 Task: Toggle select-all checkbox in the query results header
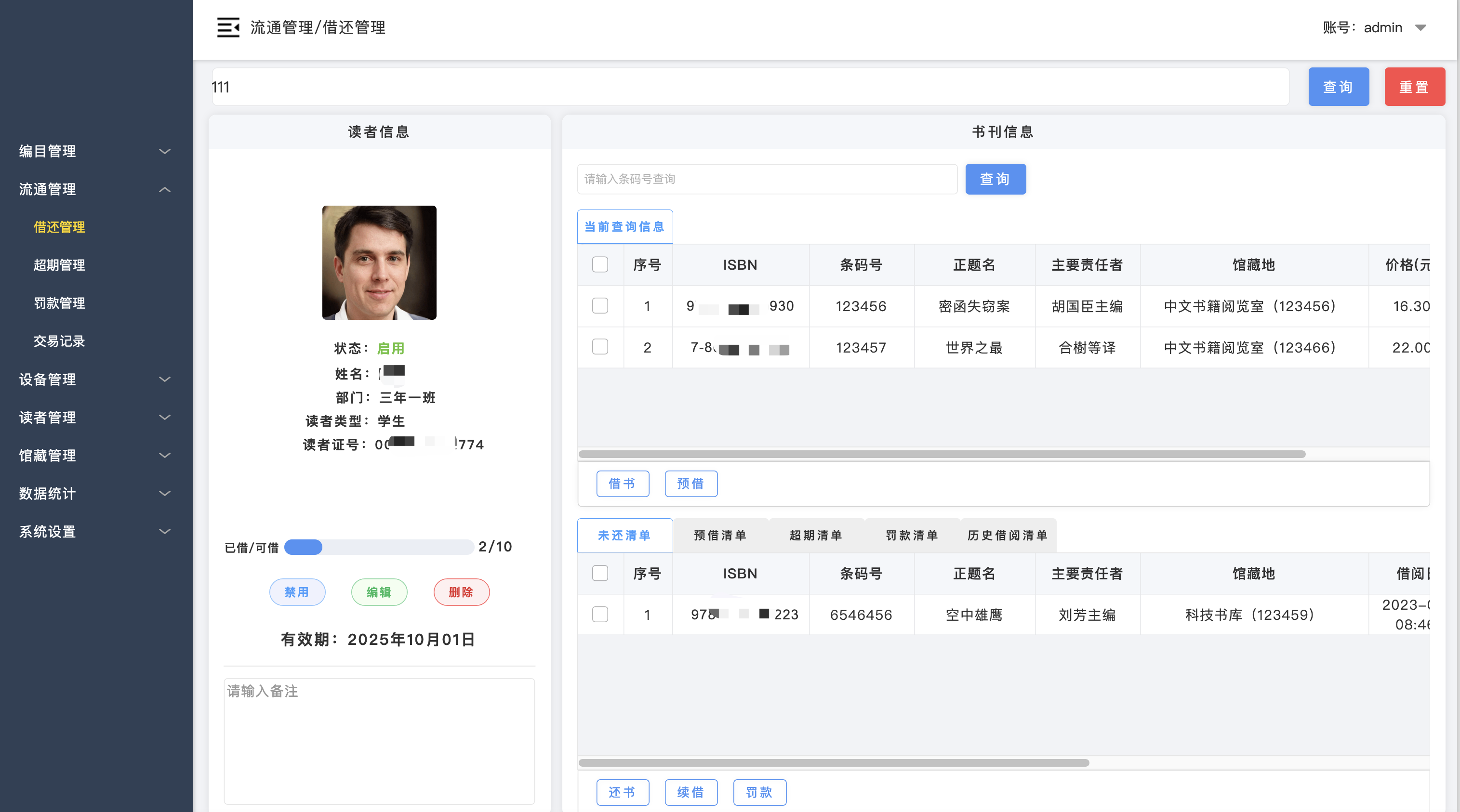599,264
